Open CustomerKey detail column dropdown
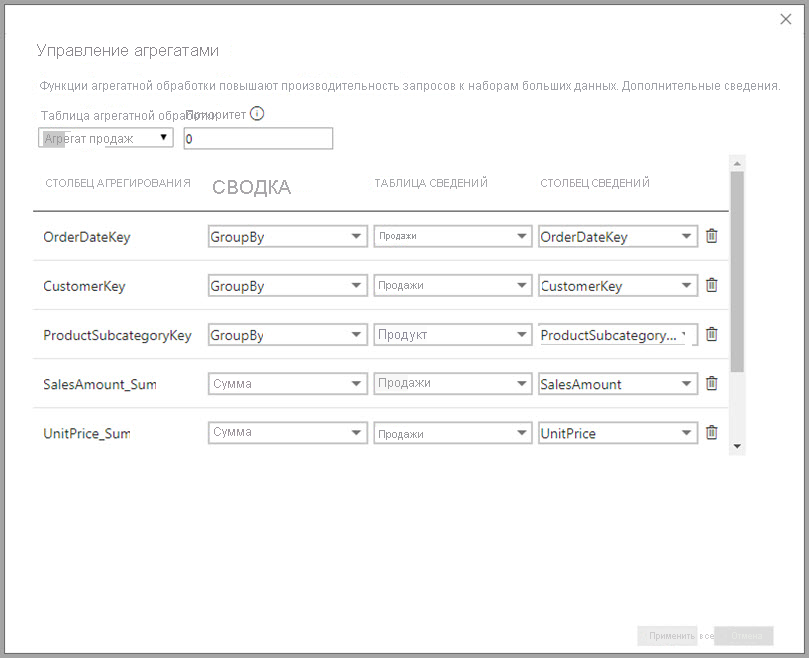809x658 pixels. pos(618,285)
